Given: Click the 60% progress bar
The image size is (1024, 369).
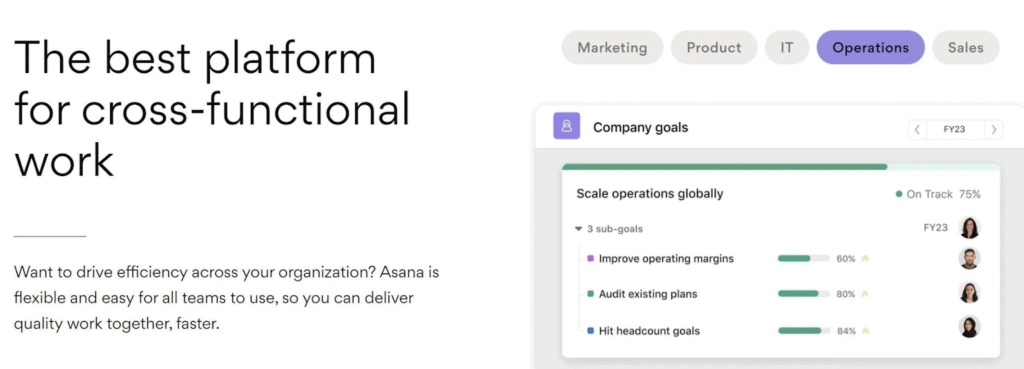Looking at the screenshot, I should pyautogui.click(x=803, y=259).
